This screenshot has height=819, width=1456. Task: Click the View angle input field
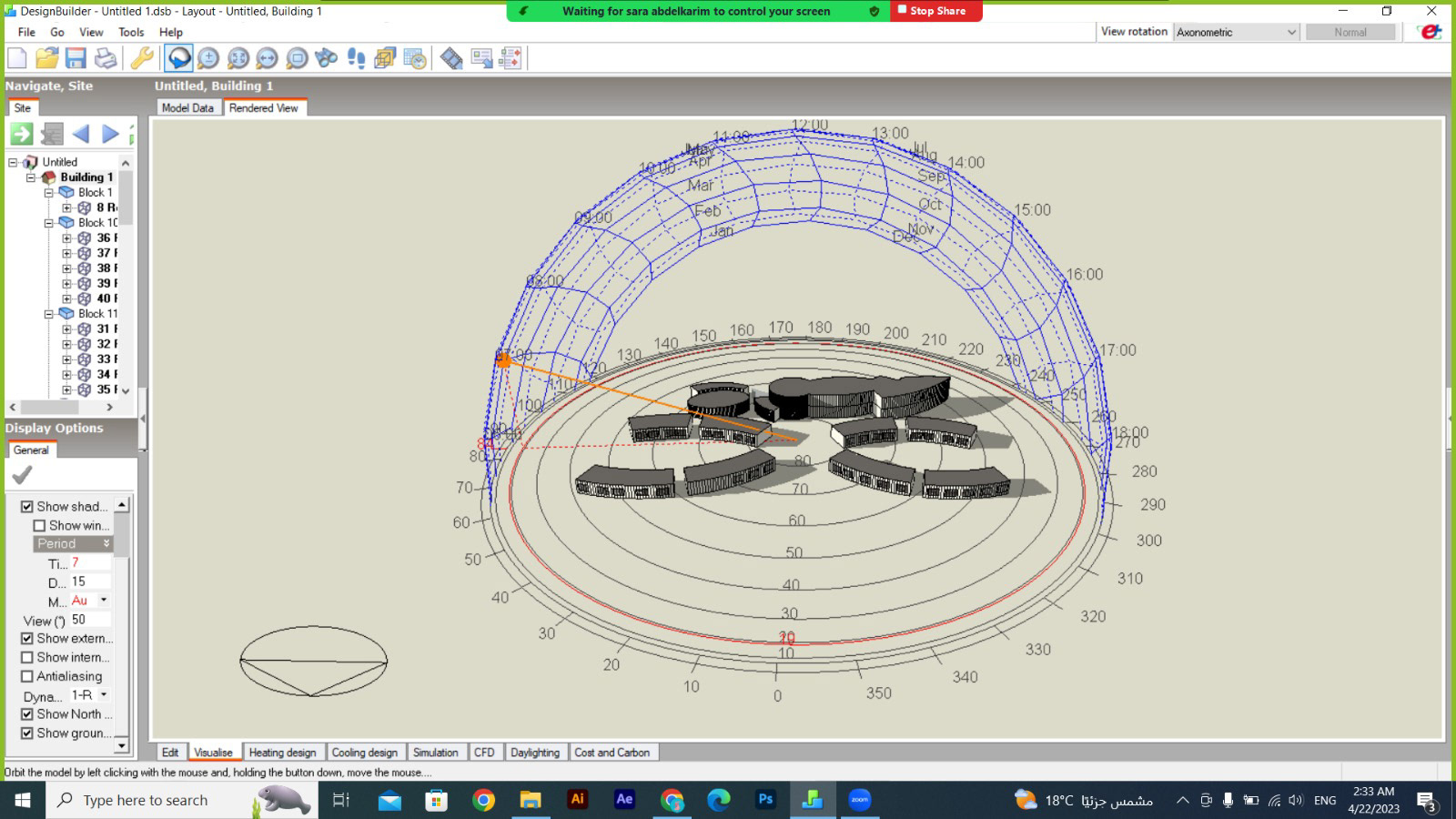90,620
